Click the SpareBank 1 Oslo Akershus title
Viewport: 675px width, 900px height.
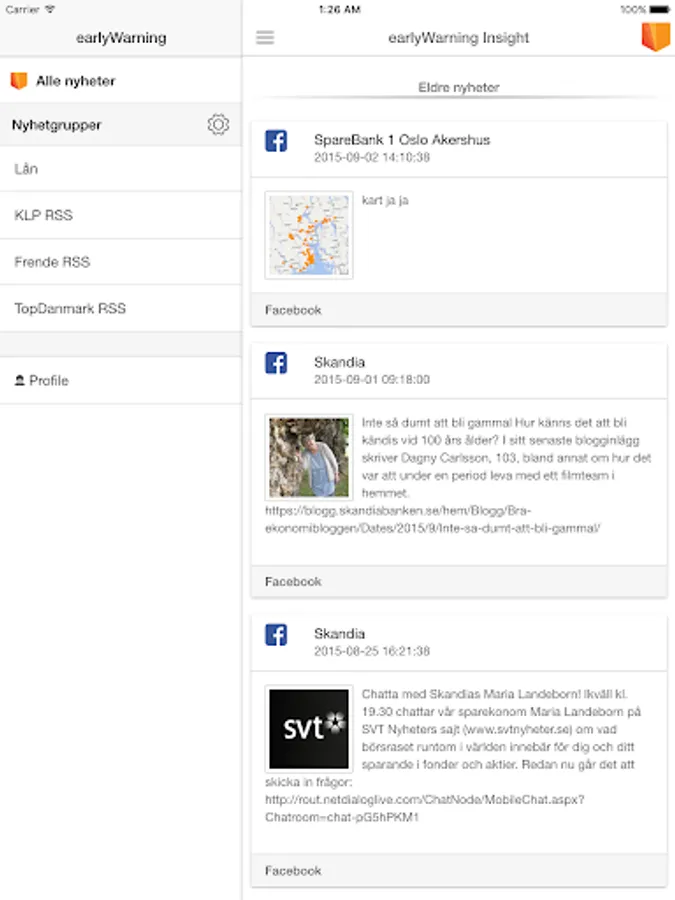pos(402,140)
